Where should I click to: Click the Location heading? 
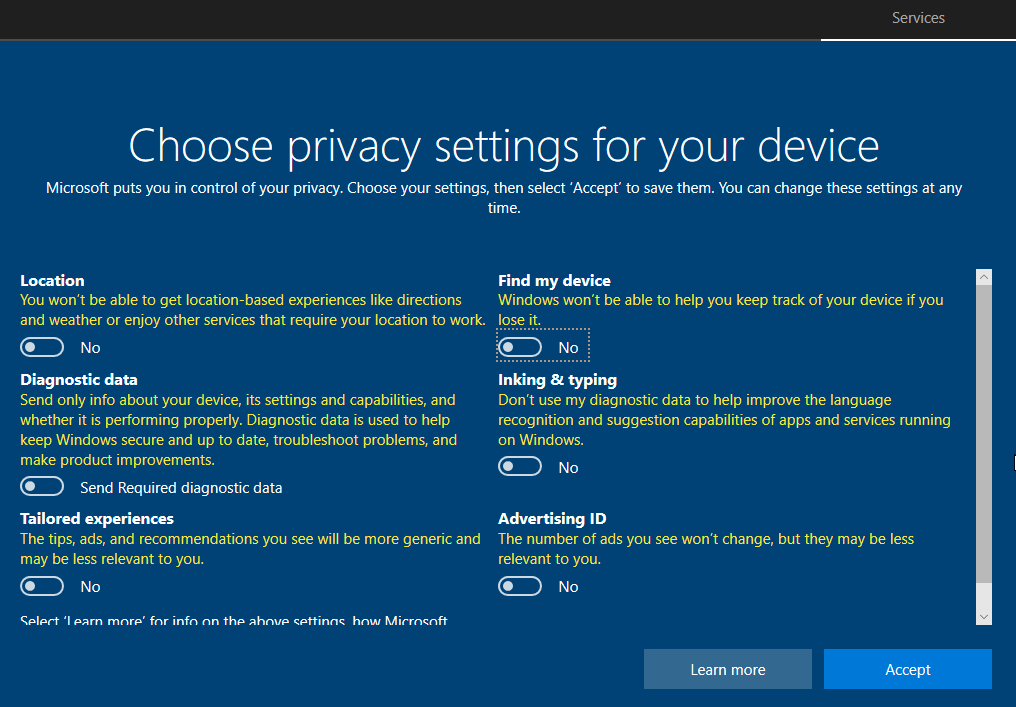click(x=52, y=281)
